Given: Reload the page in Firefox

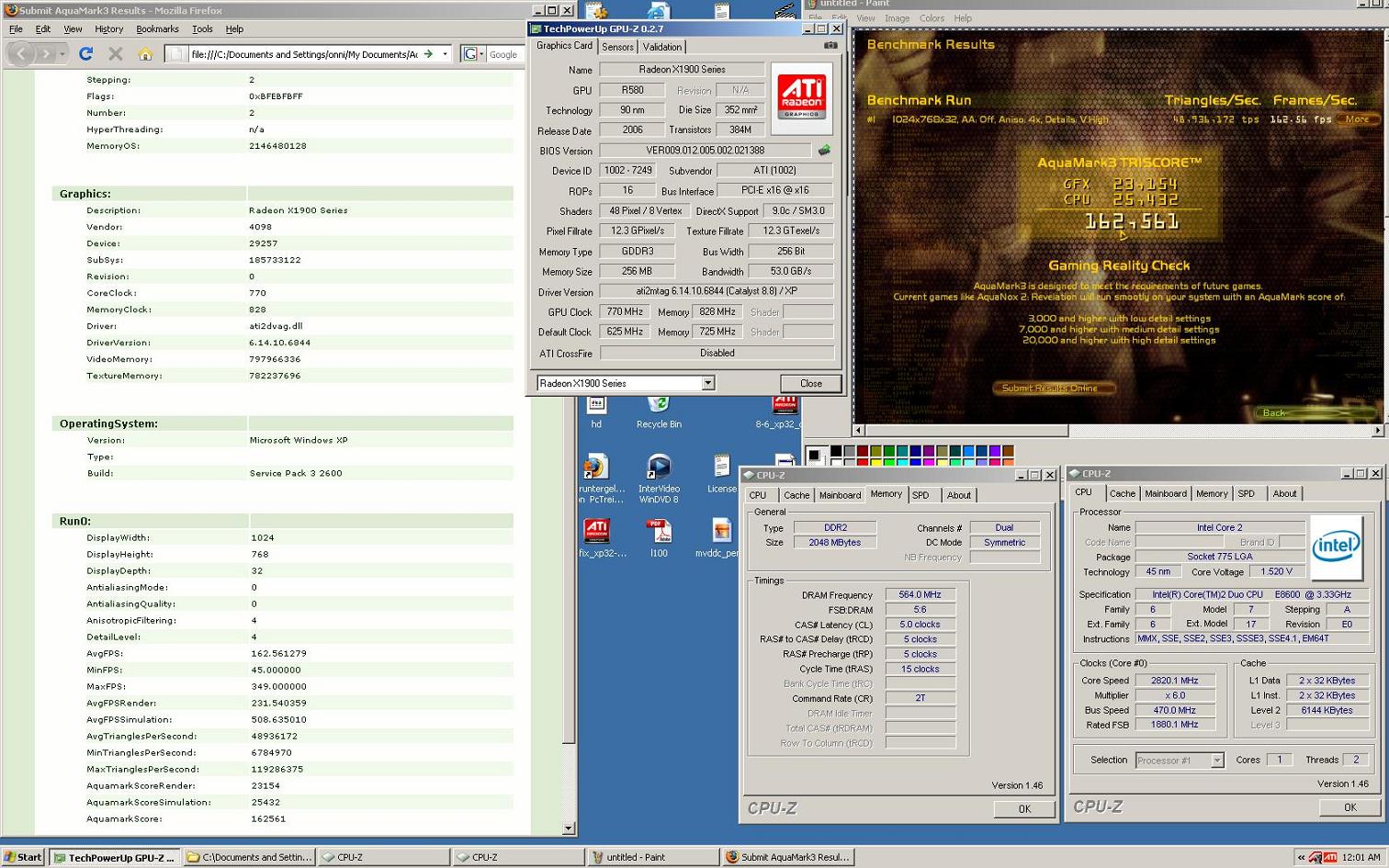Looking at the screenshot, I should (x=85, y=54).
